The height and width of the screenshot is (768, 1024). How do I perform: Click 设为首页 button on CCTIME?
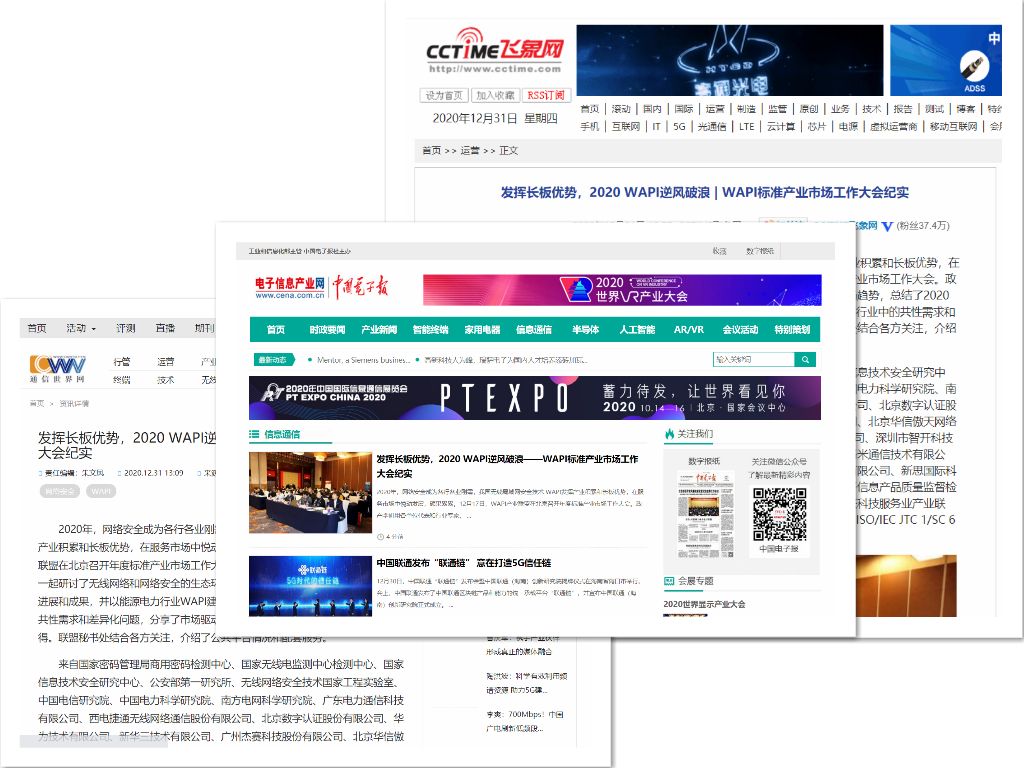pyautogui.click(x=444, y=95)
